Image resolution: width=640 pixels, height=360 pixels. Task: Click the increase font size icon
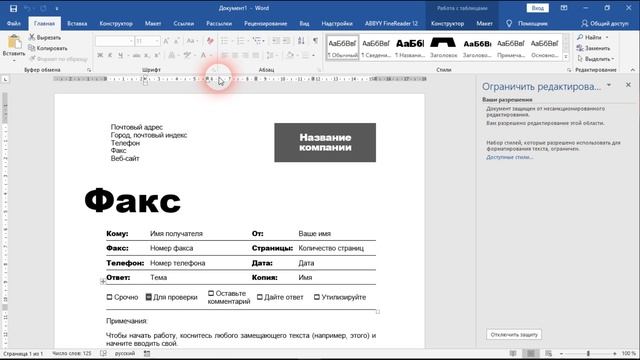pyautogui.click(x=166, y=41)
